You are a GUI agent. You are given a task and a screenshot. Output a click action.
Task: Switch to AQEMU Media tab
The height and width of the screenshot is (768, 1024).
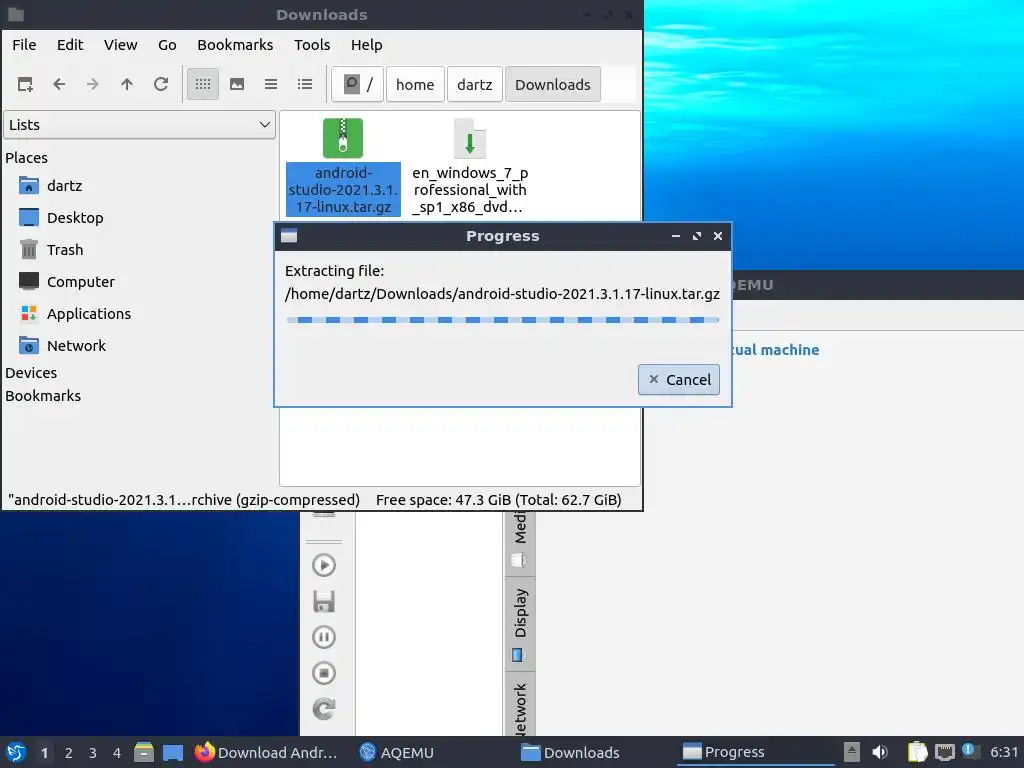point(520,543)
